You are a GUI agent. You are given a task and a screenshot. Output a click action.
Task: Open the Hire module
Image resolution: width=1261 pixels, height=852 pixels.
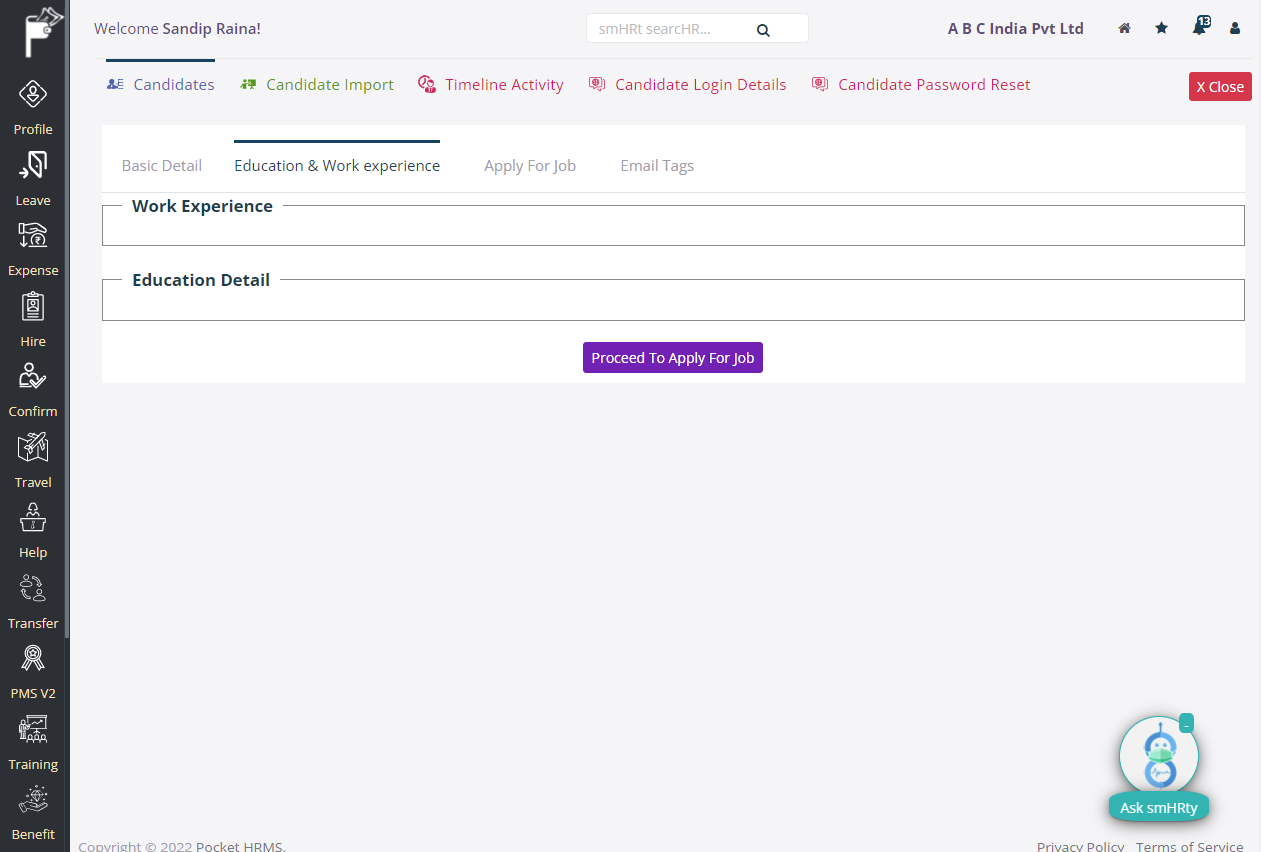[x=33, y=317]
